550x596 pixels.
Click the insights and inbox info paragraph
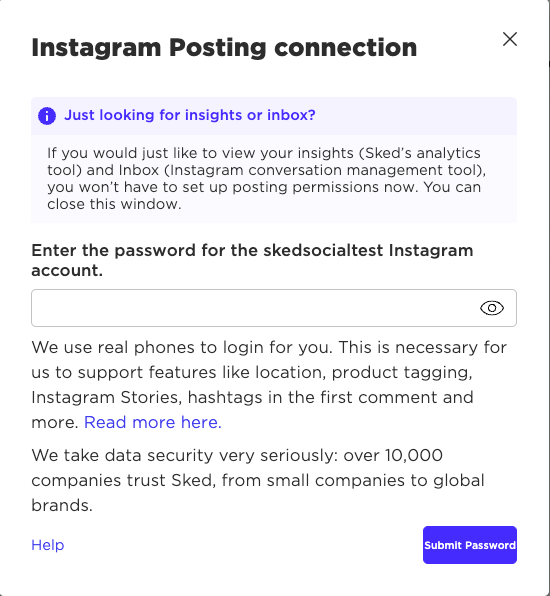(x=266, y=179)
